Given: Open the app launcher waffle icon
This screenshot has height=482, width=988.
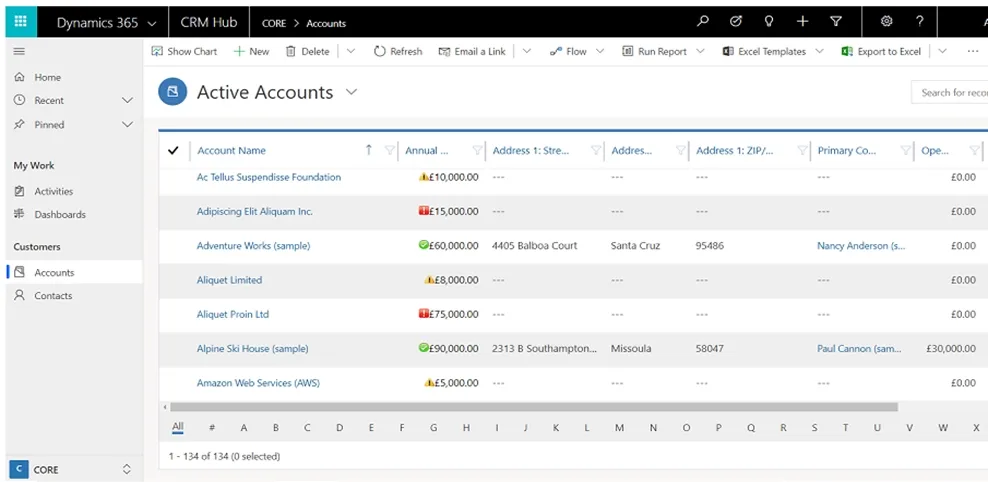Looking at the screenshot, I should [x=21, y=22].
